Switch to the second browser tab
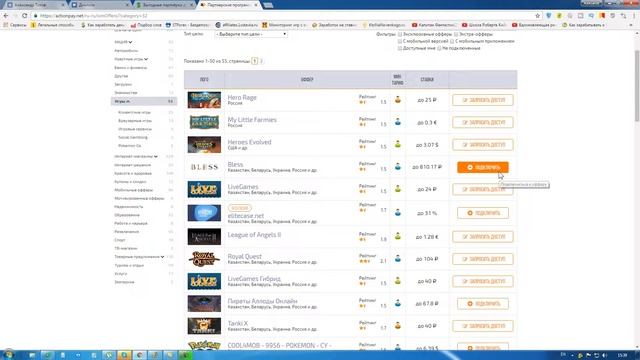640x360 pixels. 99,5
